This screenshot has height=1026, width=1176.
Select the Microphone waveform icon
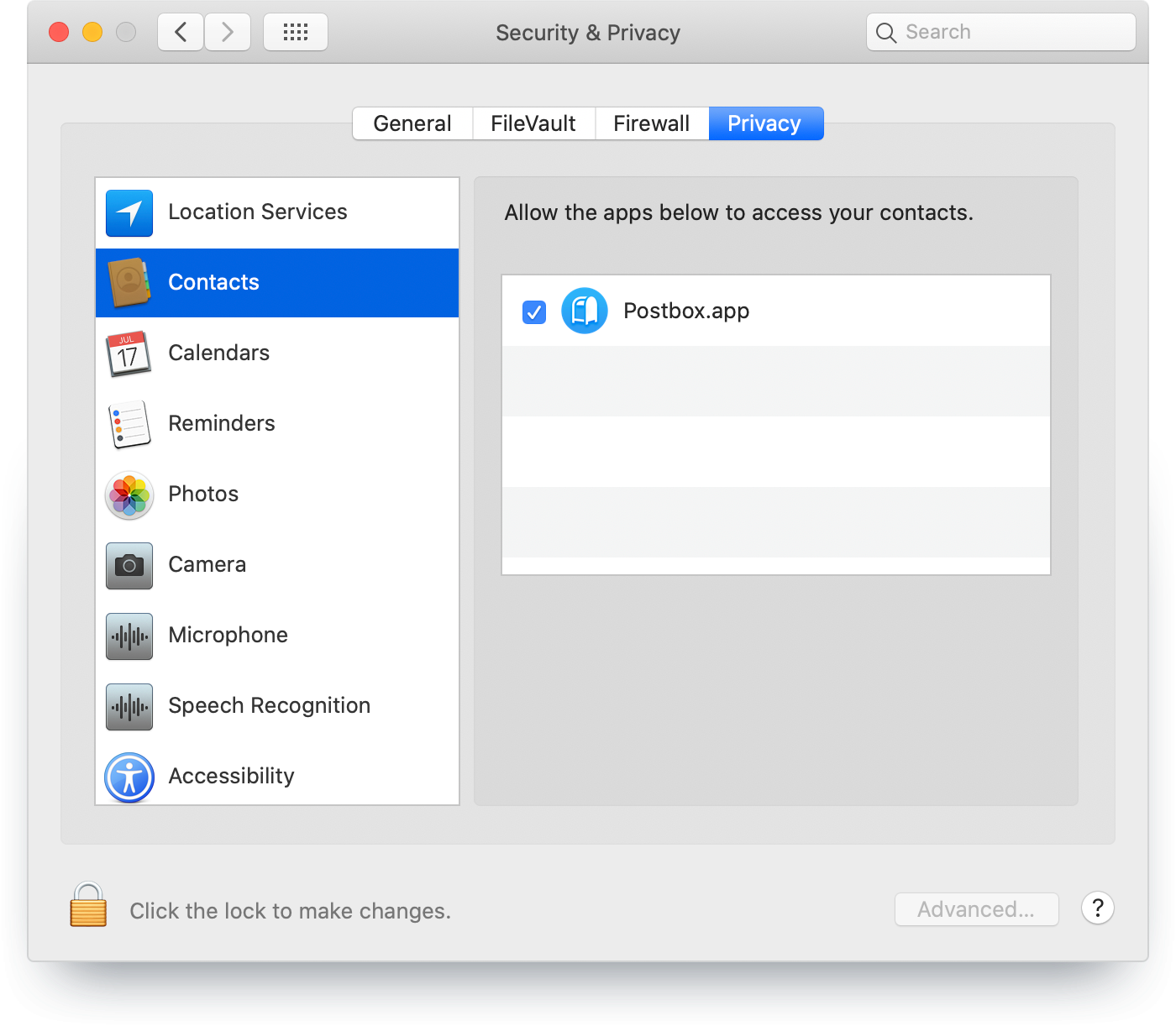tap(129, 636)
